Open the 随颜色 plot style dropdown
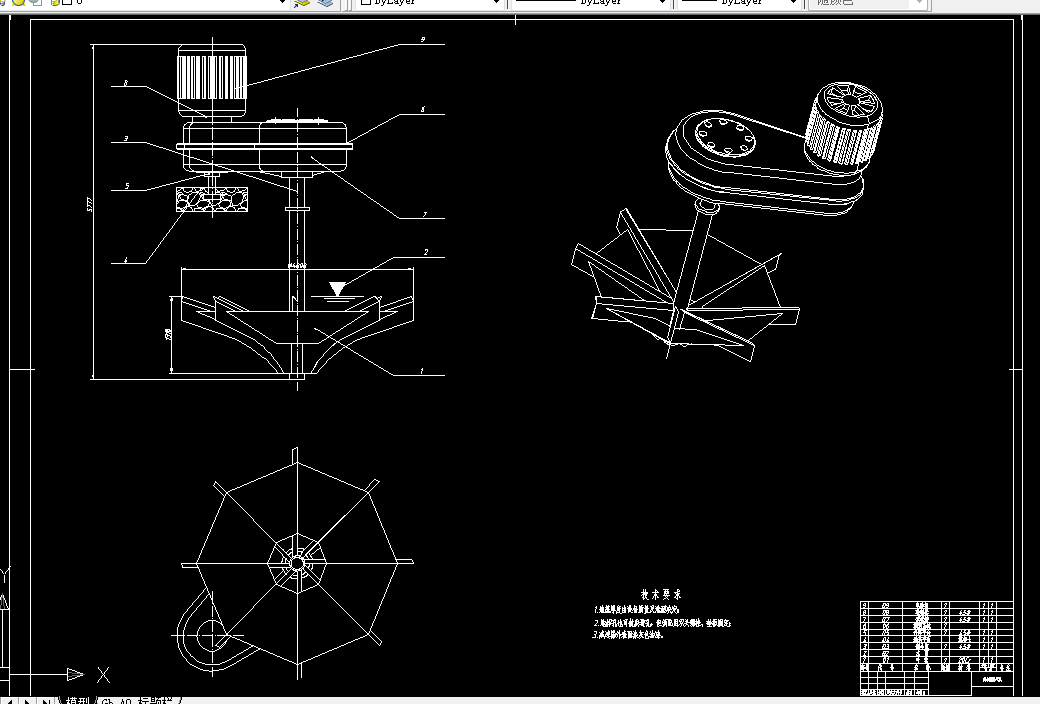This screenshot has width=1040, height=704. [919, 3]
